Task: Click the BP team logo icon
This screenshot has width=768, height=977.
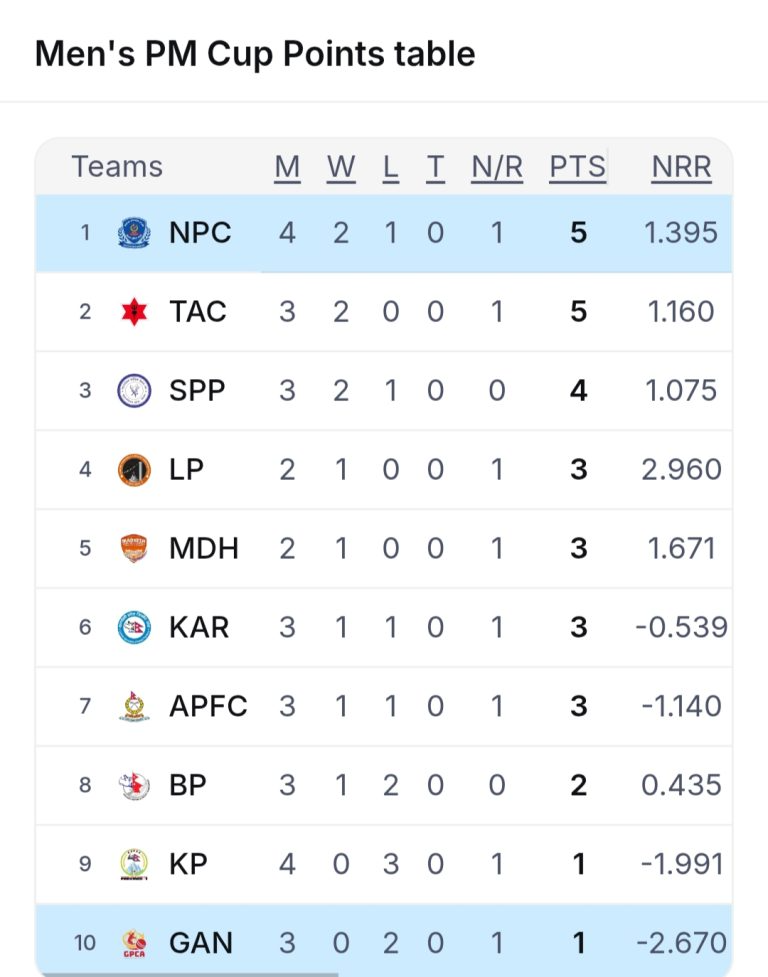Action: (134, 785)
